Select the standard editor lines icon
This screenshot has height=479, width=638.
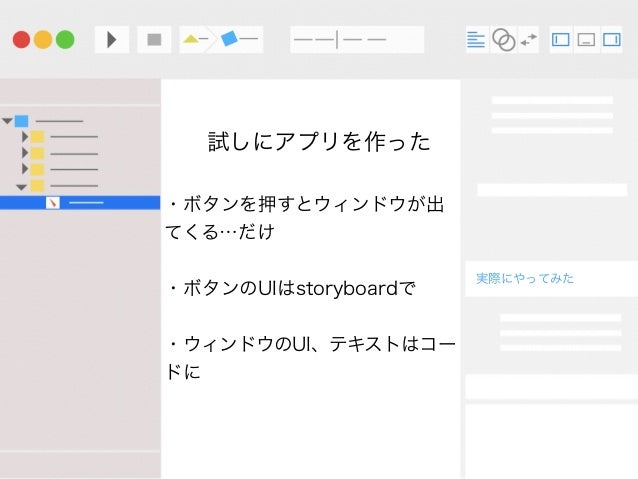click(x=476, y=40)
